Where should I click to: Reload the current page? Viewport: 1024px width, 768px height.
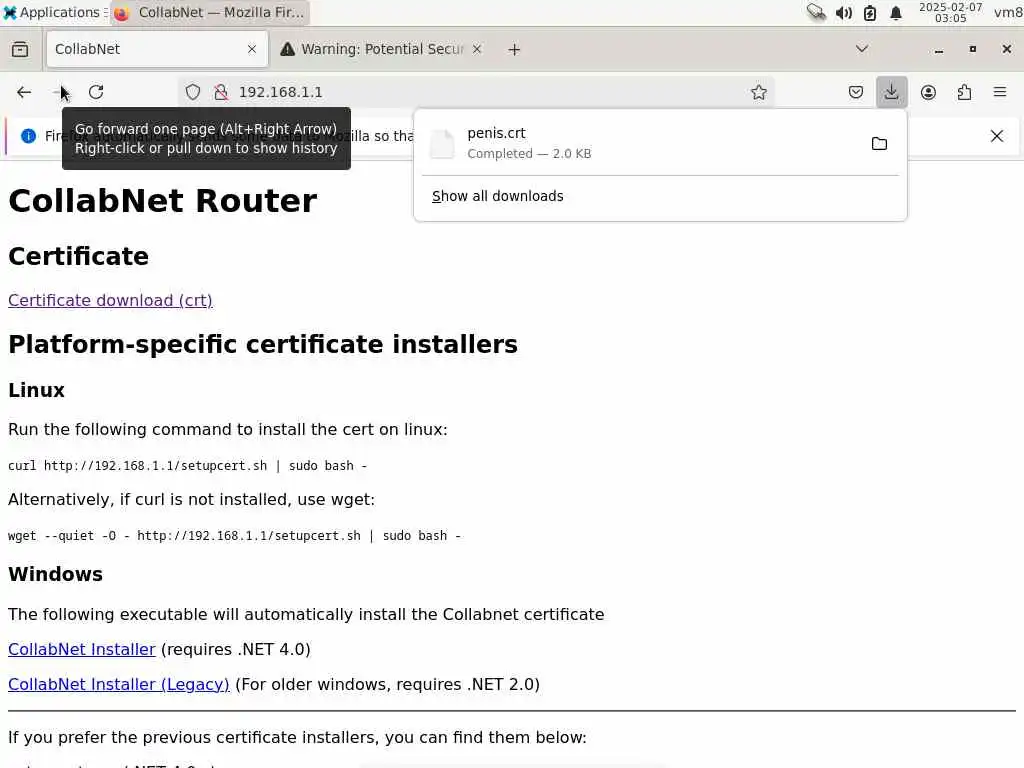pyautogui.click(x=96, y=92)
